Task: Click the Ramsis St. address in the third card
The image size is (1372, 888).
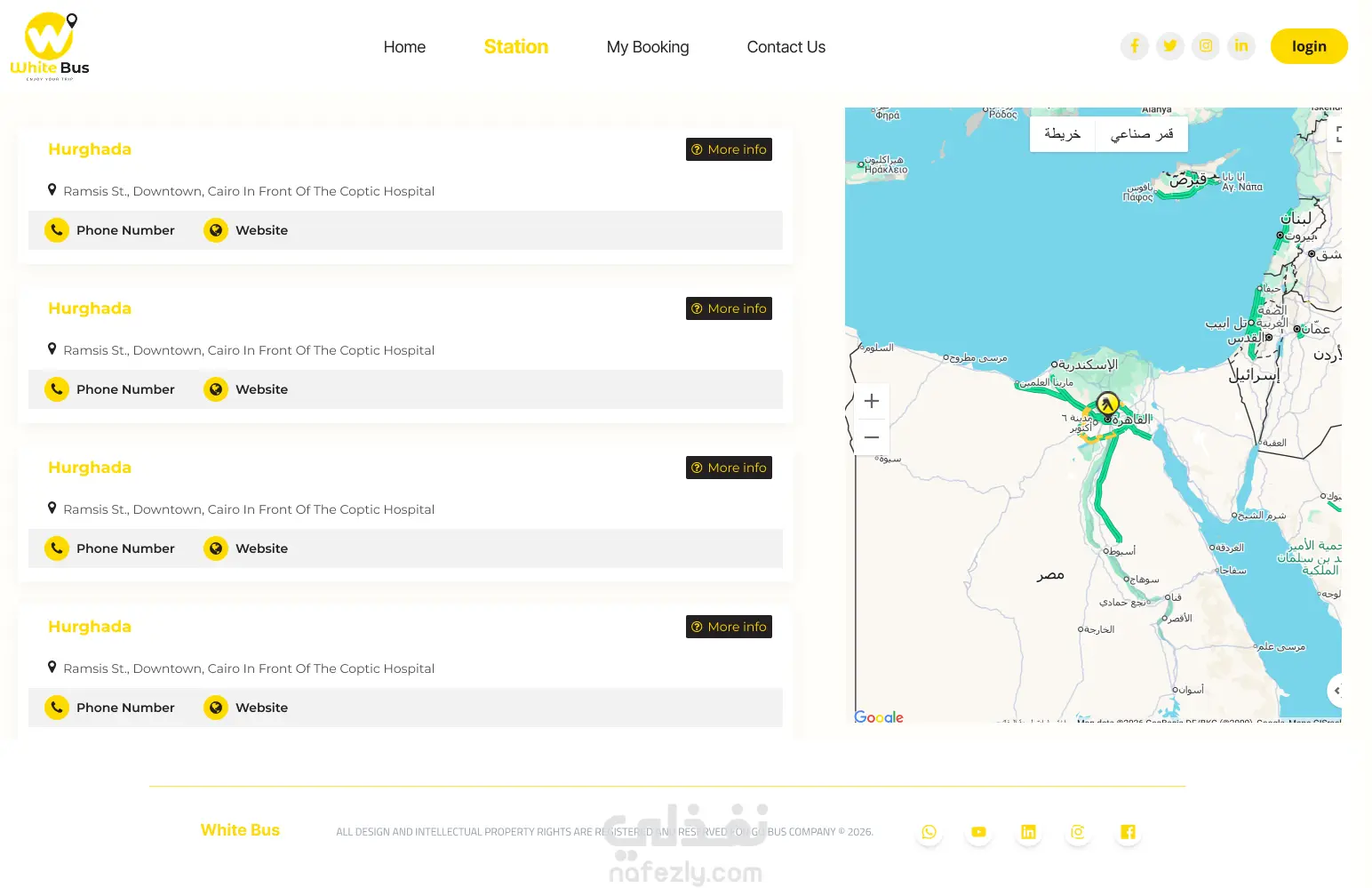Action: [249, 509]
